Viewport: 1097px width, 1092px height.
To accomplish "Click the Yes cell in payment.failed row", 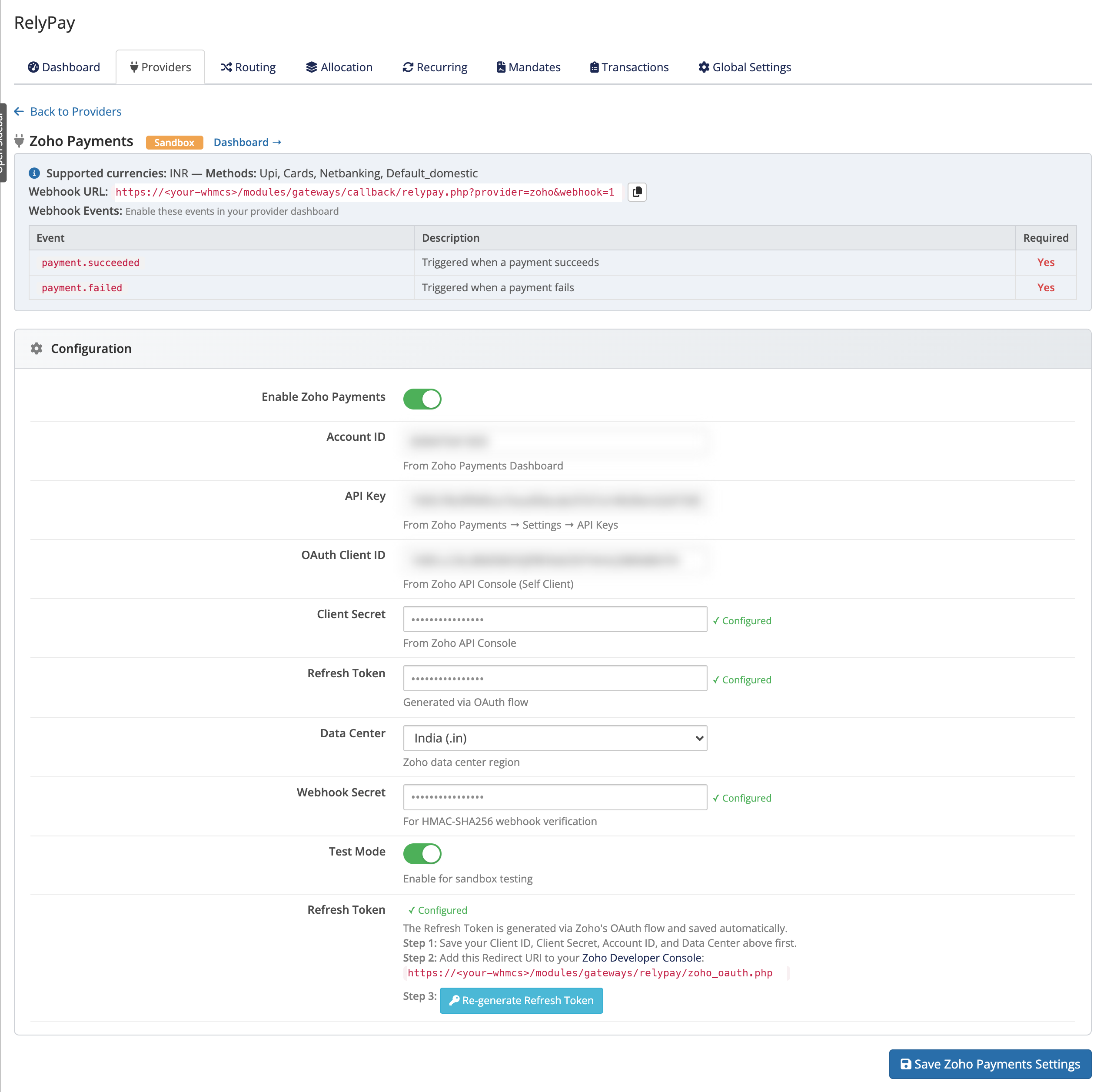I will coord(1045,287).
